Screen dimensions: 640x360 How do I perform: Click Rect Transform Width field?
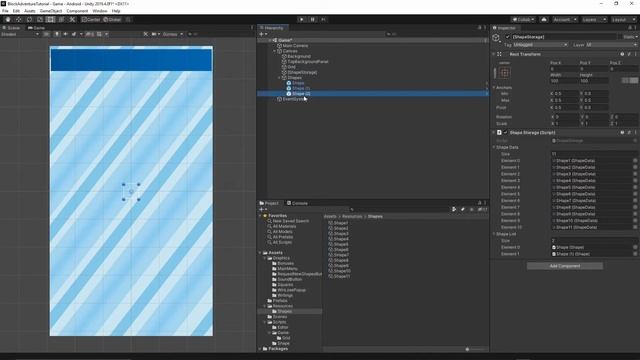[x=564, y=81]
